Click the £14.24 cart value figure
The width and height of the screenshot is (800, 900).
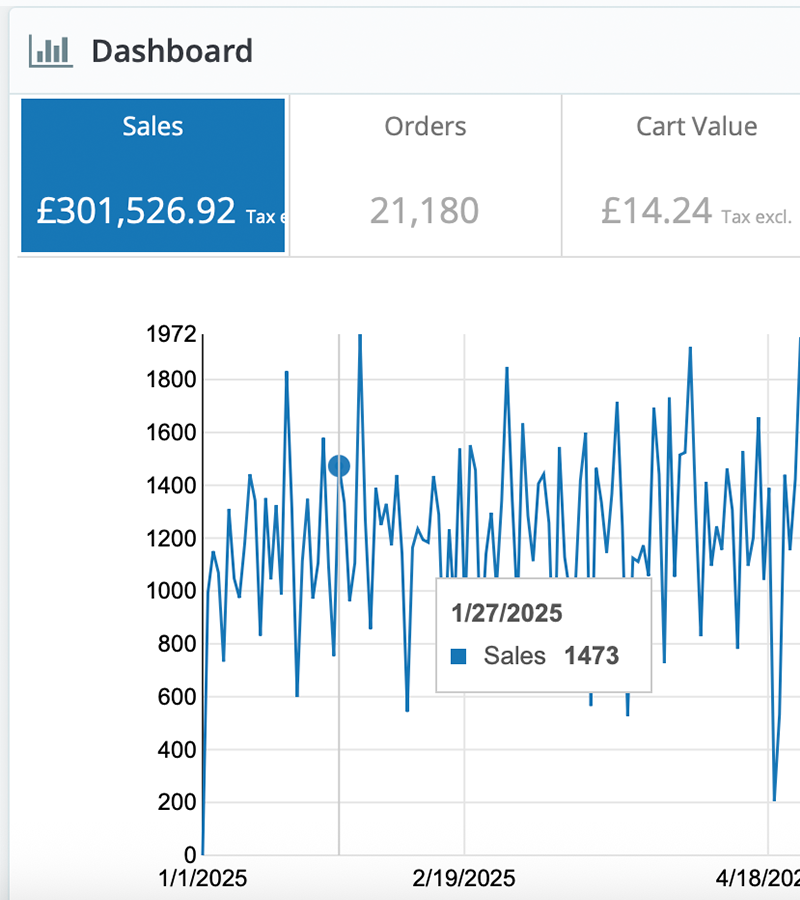pos(657,210)
